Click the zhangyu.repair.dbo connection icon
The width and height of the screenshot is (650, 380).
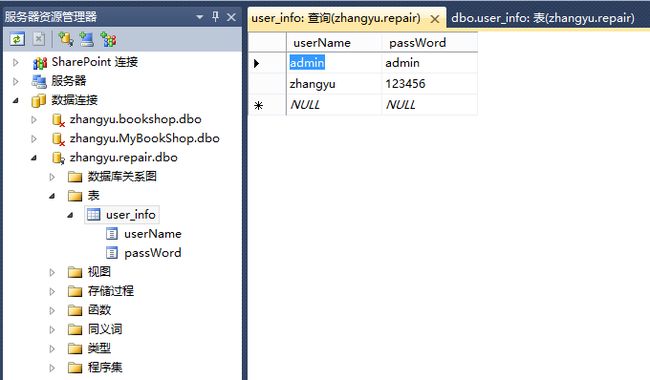[58, 158]
